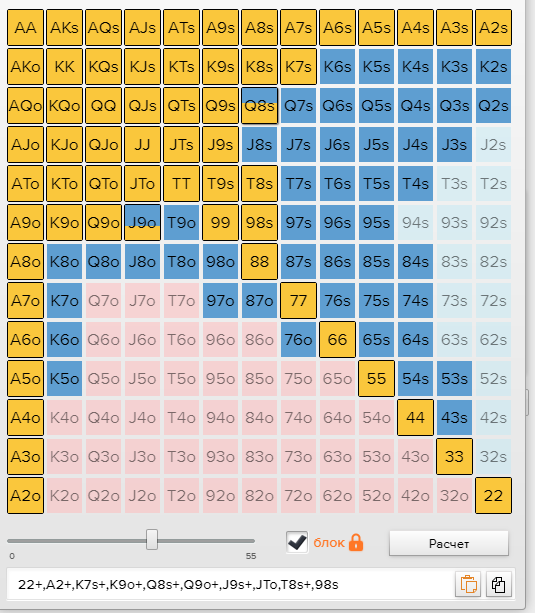
Task: Toggle the J9o hand cell
Action: click(x=142, y=222)
